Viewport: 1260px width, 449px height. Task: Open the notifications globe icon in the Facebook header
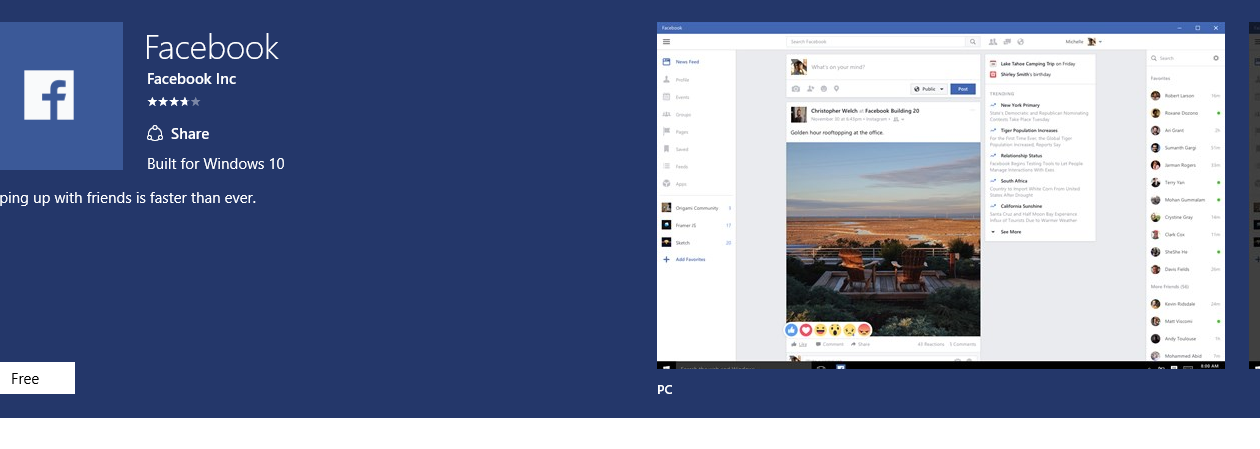tap(1020, 42)
